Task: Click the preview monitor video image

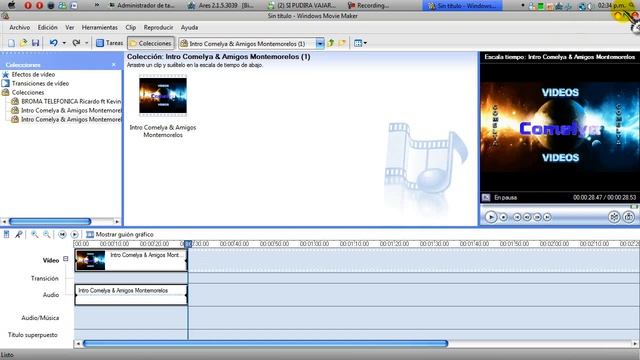Action: click(559, 127)
